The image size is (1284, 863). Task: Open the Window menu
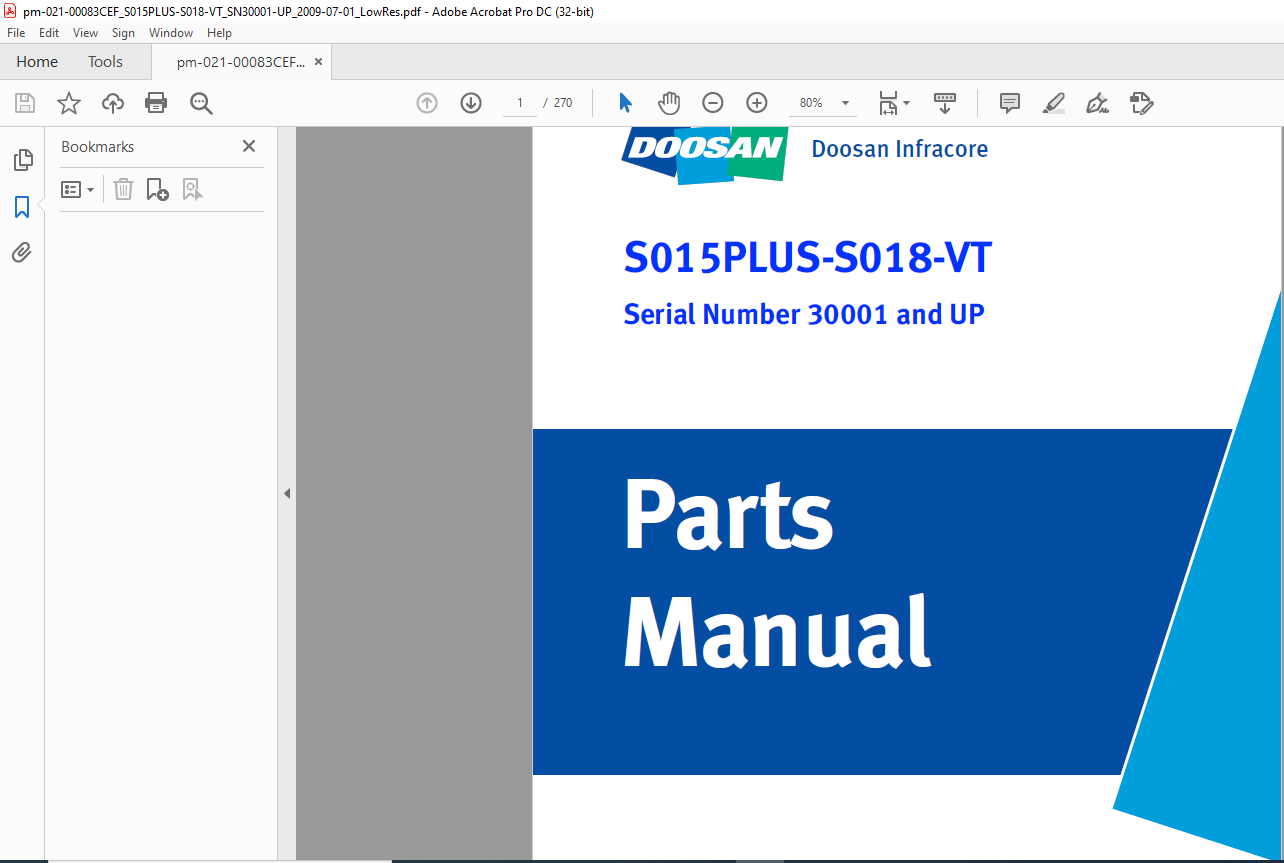tap(171, 33)
